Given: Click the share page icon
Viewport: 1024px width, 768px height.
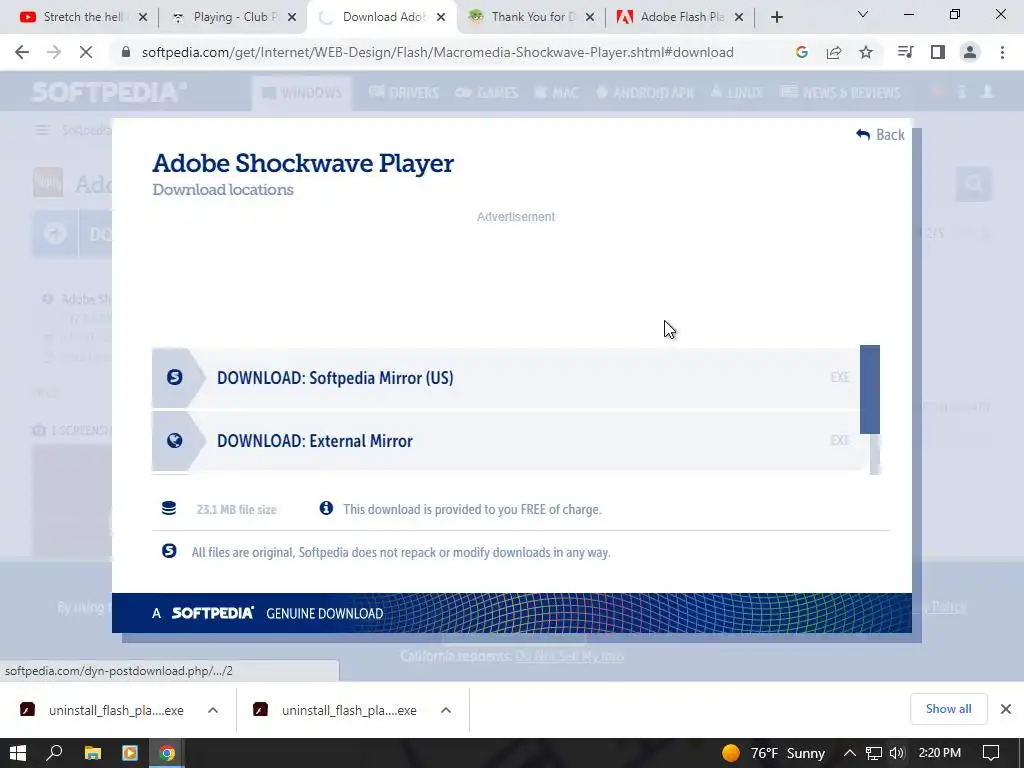Looking at the screenshot, I should point(833,52).
